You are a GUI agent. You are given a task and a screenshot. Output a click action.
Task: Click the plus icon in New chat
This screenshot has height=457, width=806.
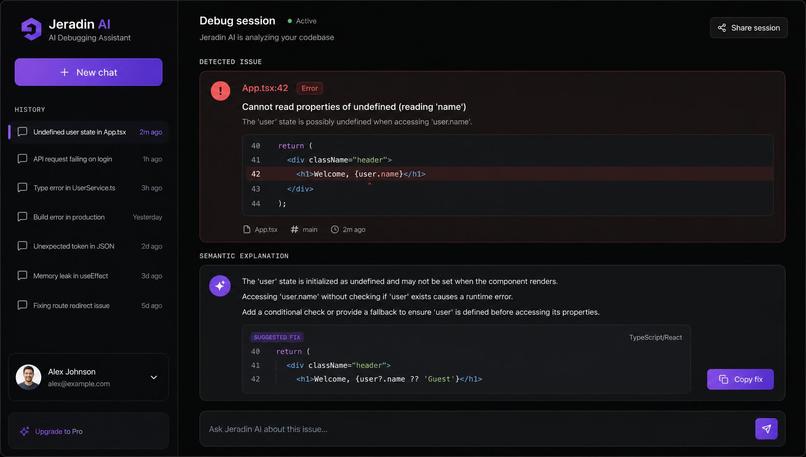pyautogui.click(x=64, y=72)
